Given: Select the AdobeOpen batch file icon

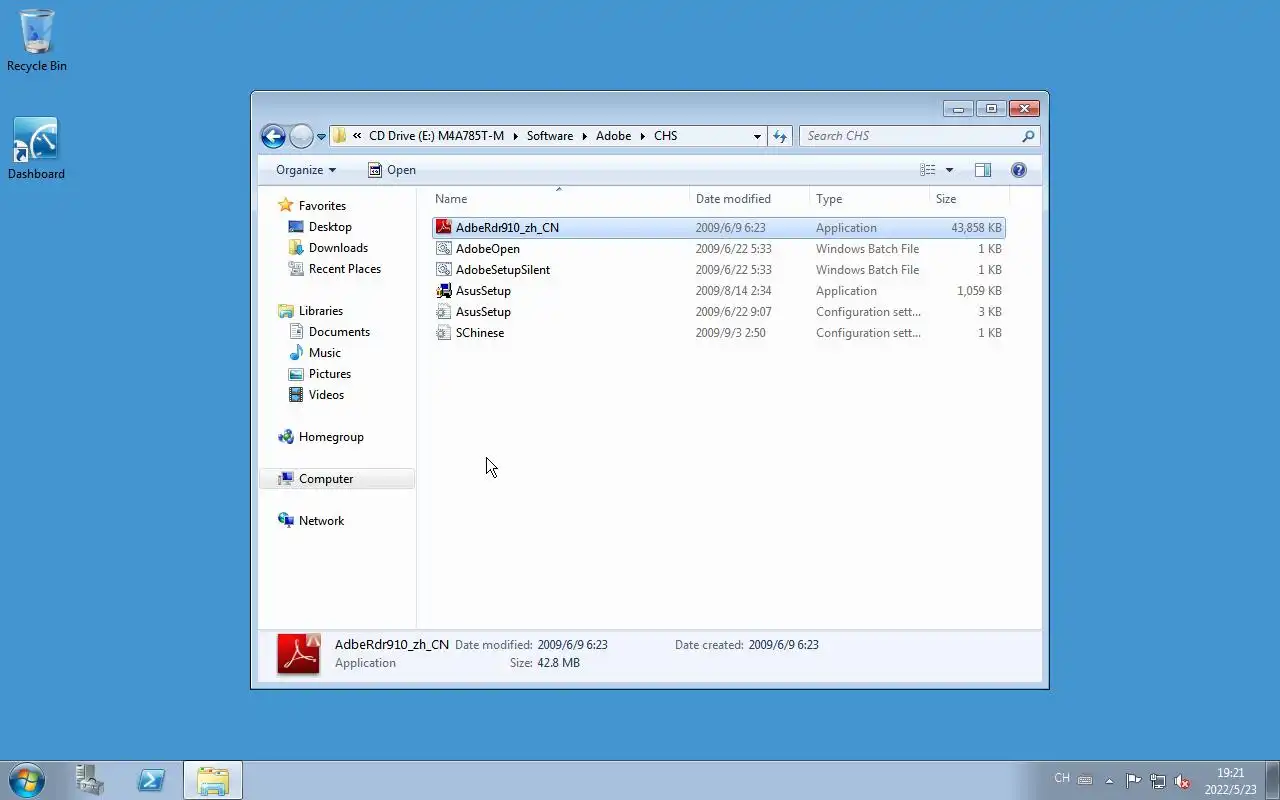Looking at the screenshot, I should pyautogui.click(x=444, y=249).
